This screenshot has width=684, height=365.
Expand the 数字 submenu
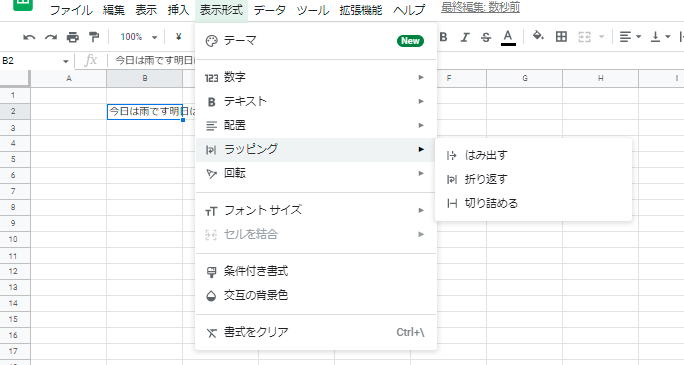coord(316,77)
